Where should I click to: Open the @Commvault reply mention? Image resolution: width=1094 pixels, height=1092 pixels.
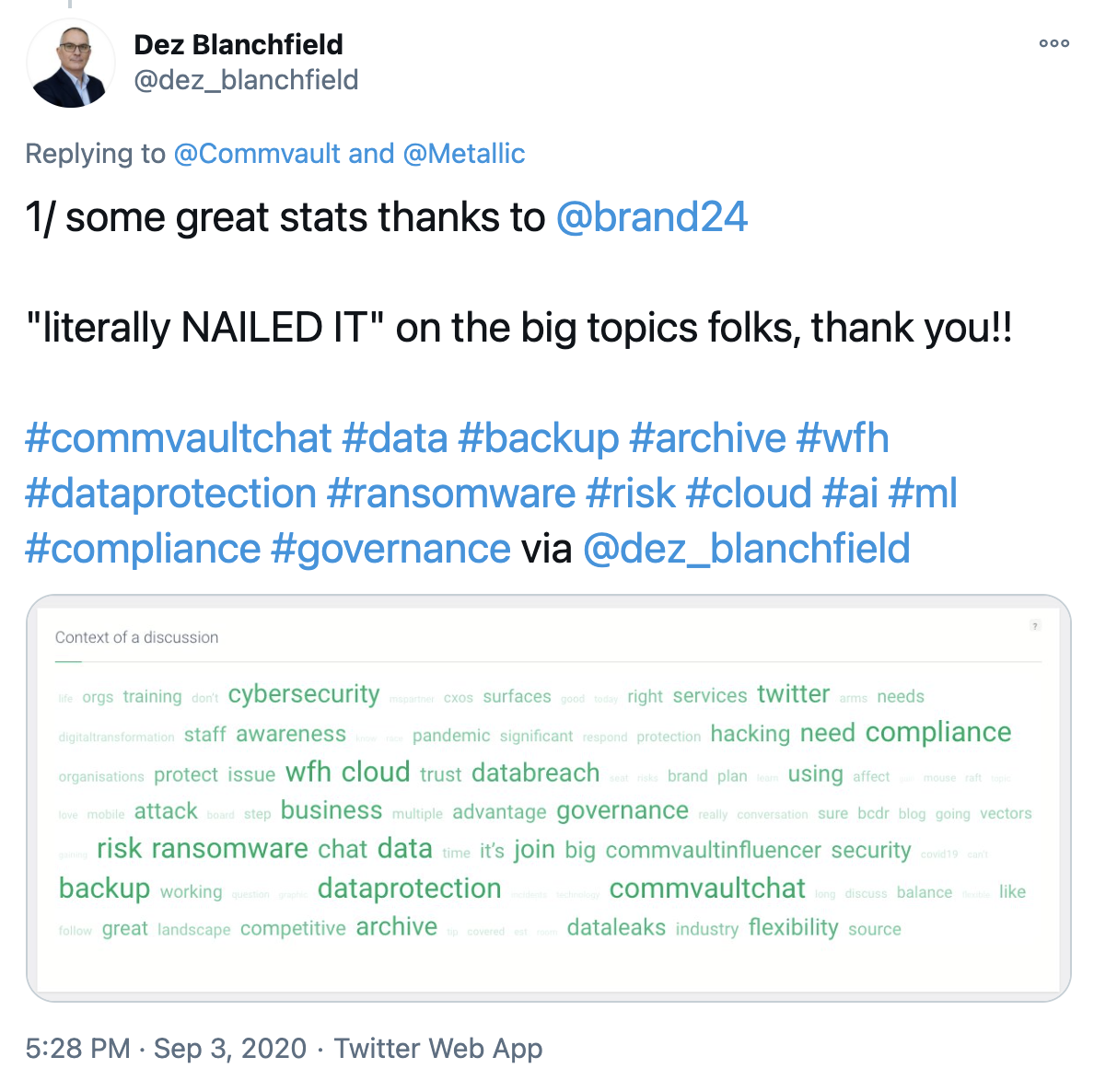coord(258,154)
